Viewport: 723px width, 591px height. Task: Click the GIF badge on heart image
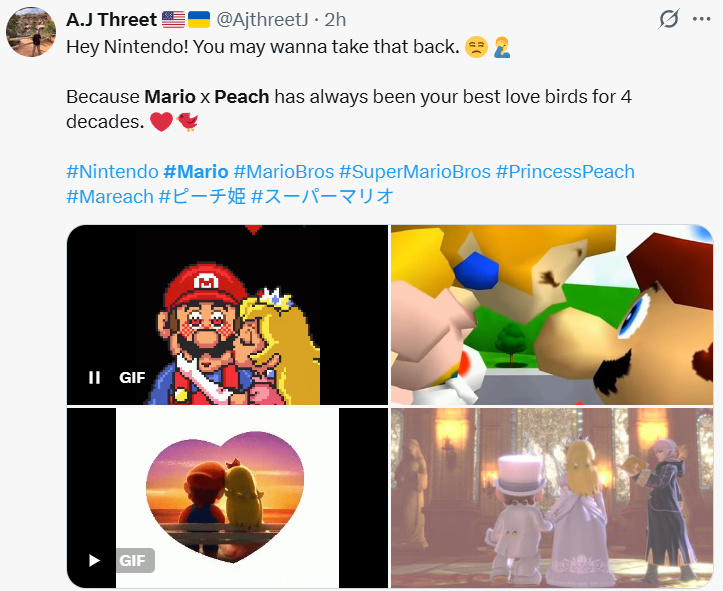[135, 561]
